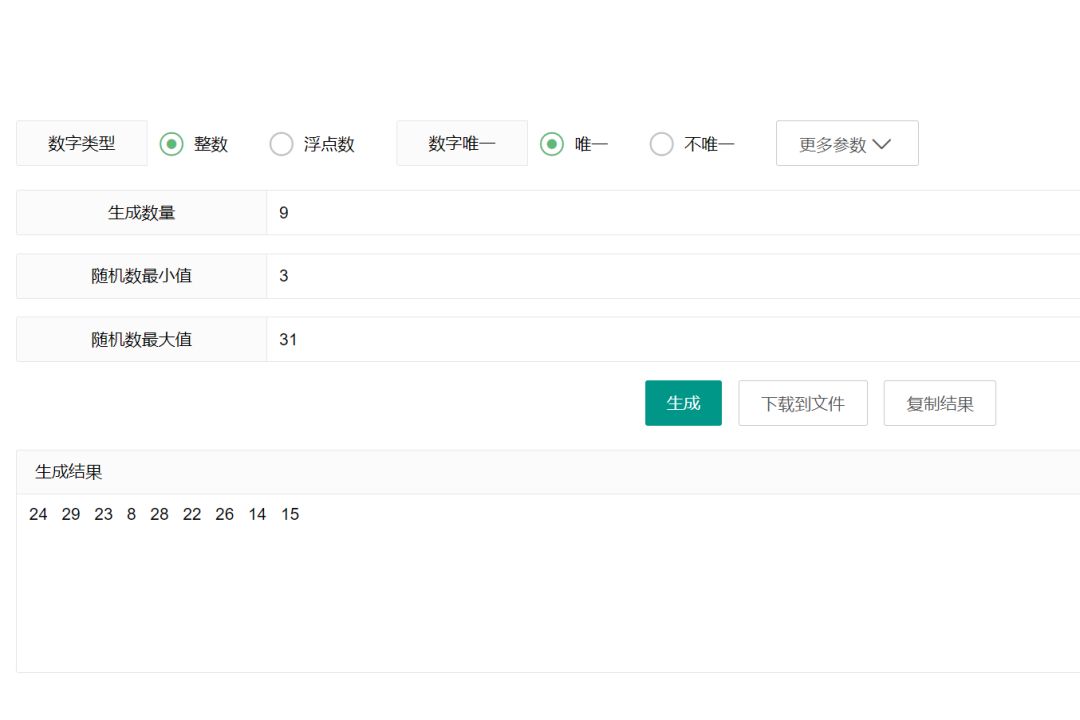
Task: Click the 生成结果 heading
Action: (69, 472)
